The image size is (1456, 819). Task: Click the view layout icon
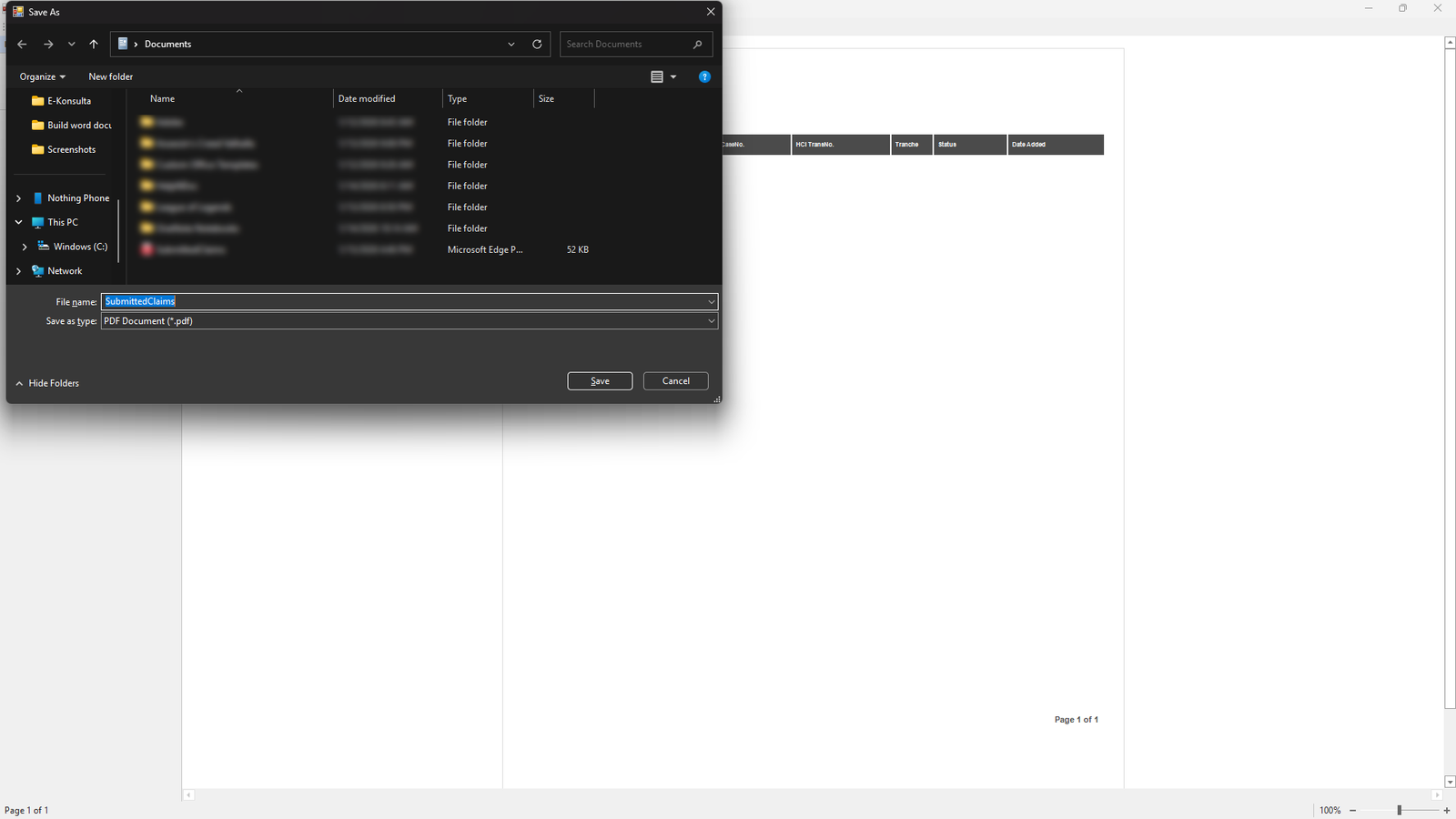657,77
